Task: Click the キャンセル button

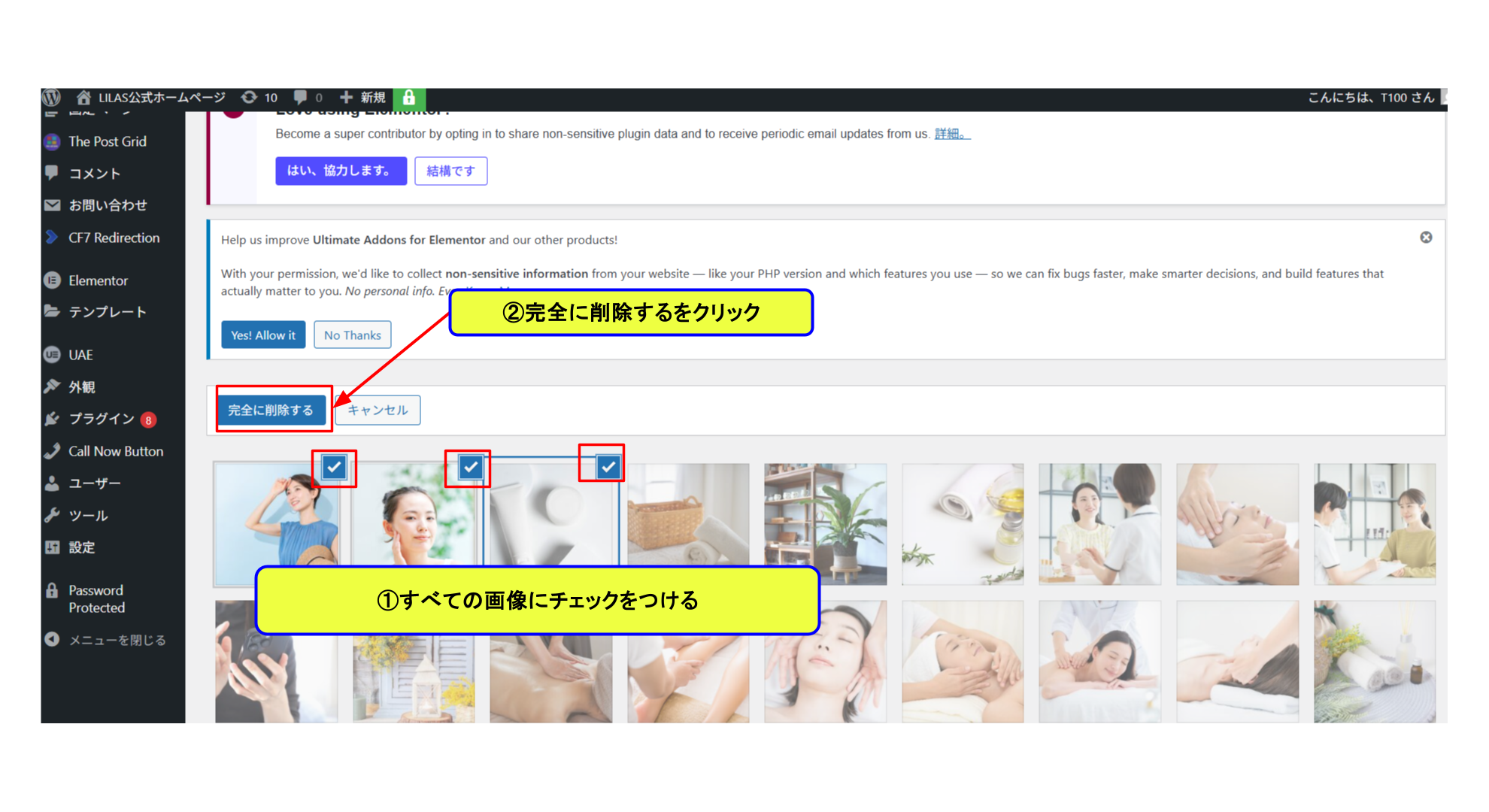Action: (x=378, y=410)
